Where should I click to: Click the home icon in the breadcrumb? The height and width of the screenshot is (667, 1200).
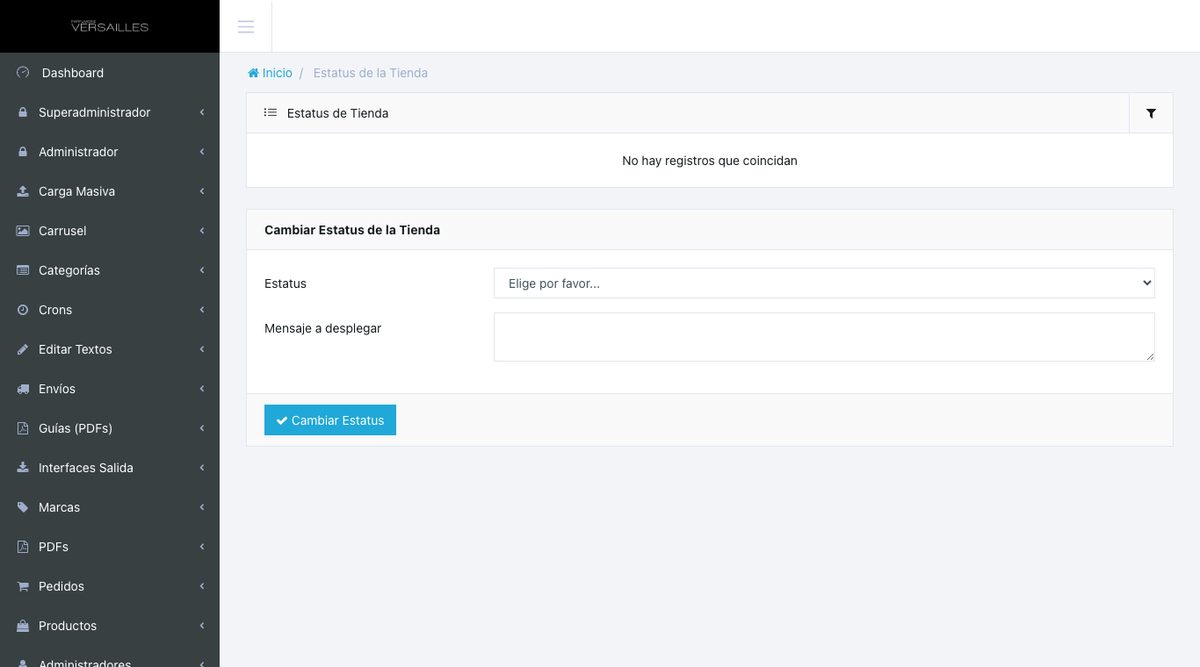click(x=253, y=73)
